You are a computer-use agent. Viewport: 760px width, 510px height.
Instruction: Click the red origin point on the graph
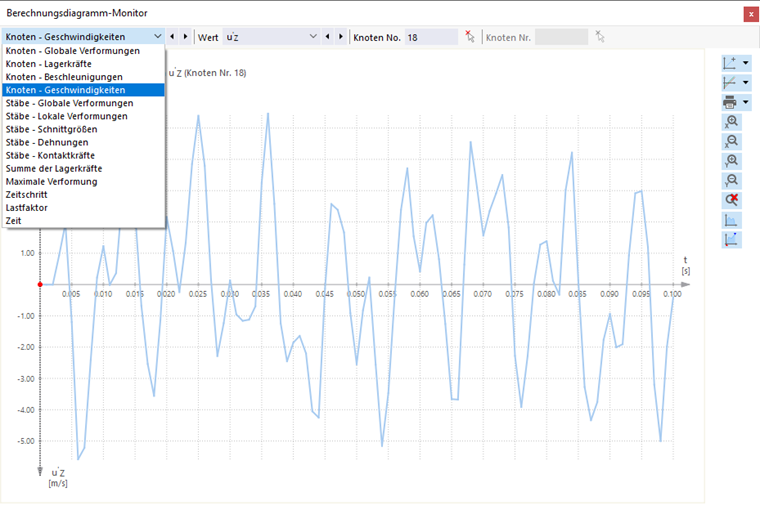tap(40, 285)
